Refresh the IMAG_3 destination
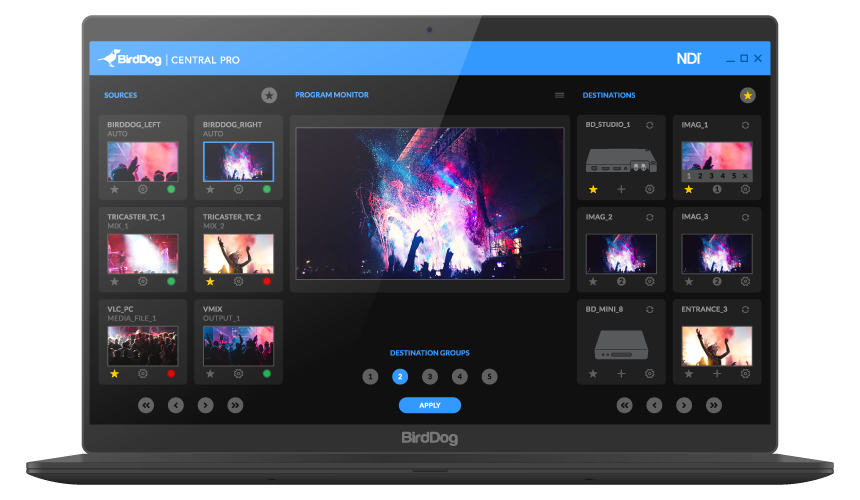Screen dimensions: 860x500 coord(746,217)
